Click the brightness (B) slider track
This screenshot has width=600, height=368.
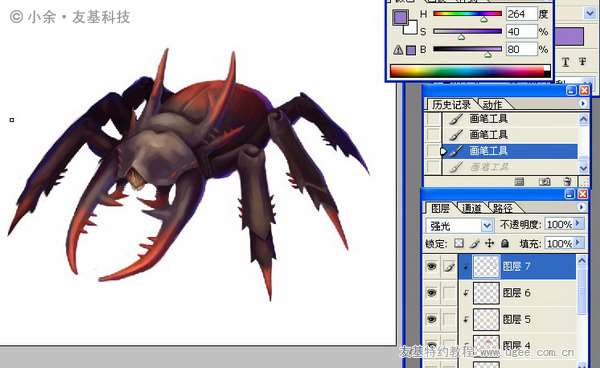click(x=467, y=49)
